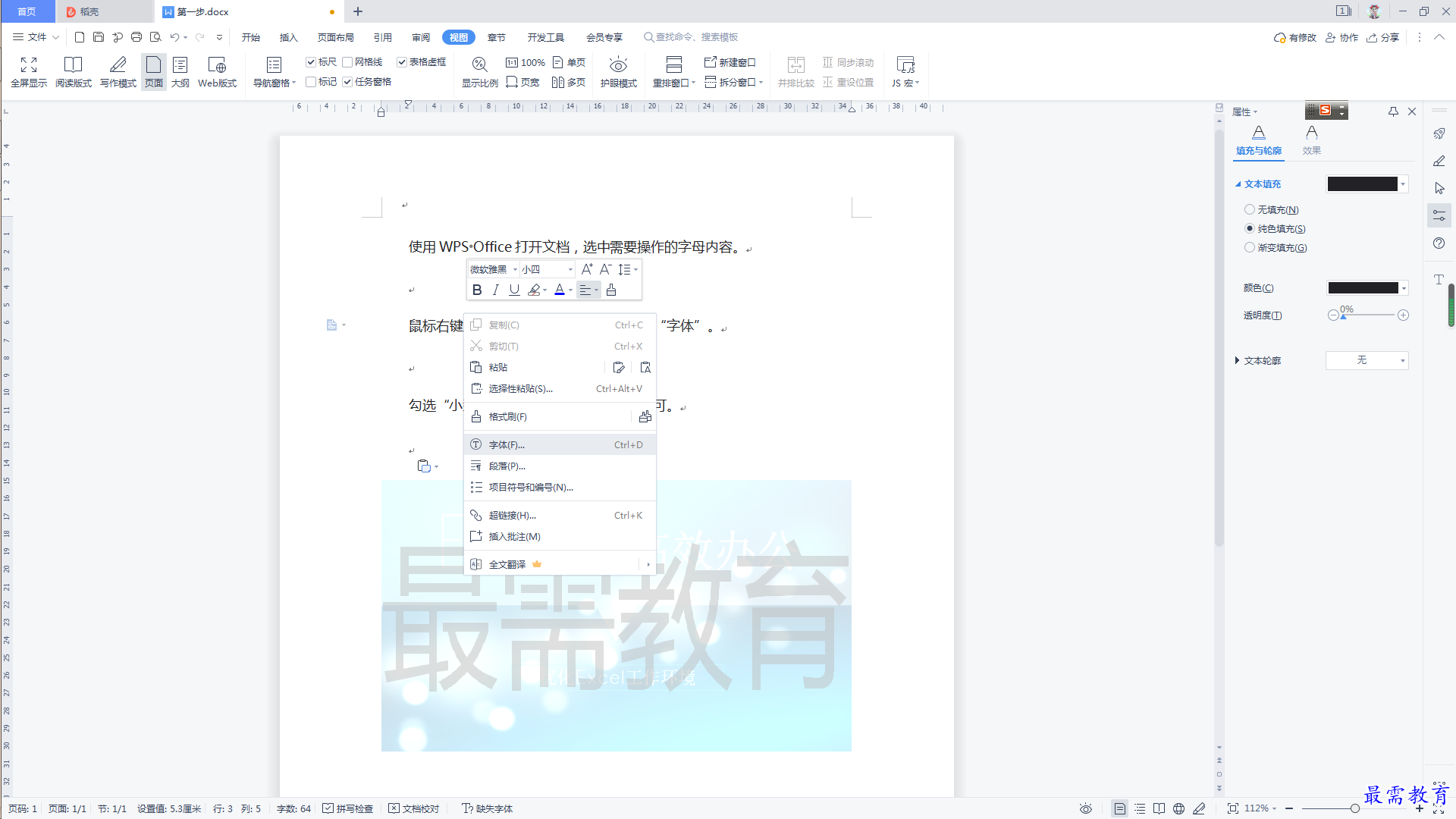Click the Print icon in quick access bar
Screen dimensions: 1456x819
pos(136,37)
